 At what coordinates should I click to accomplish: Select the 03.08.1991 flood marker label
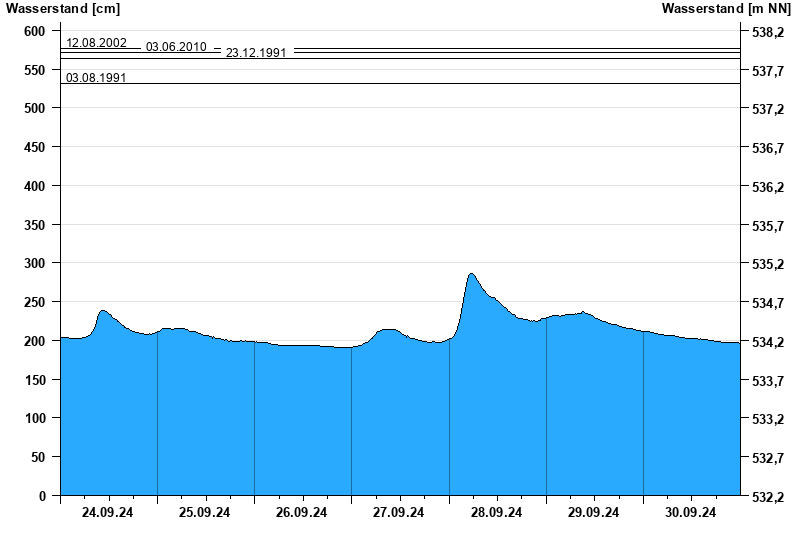(x=96, y=77)
